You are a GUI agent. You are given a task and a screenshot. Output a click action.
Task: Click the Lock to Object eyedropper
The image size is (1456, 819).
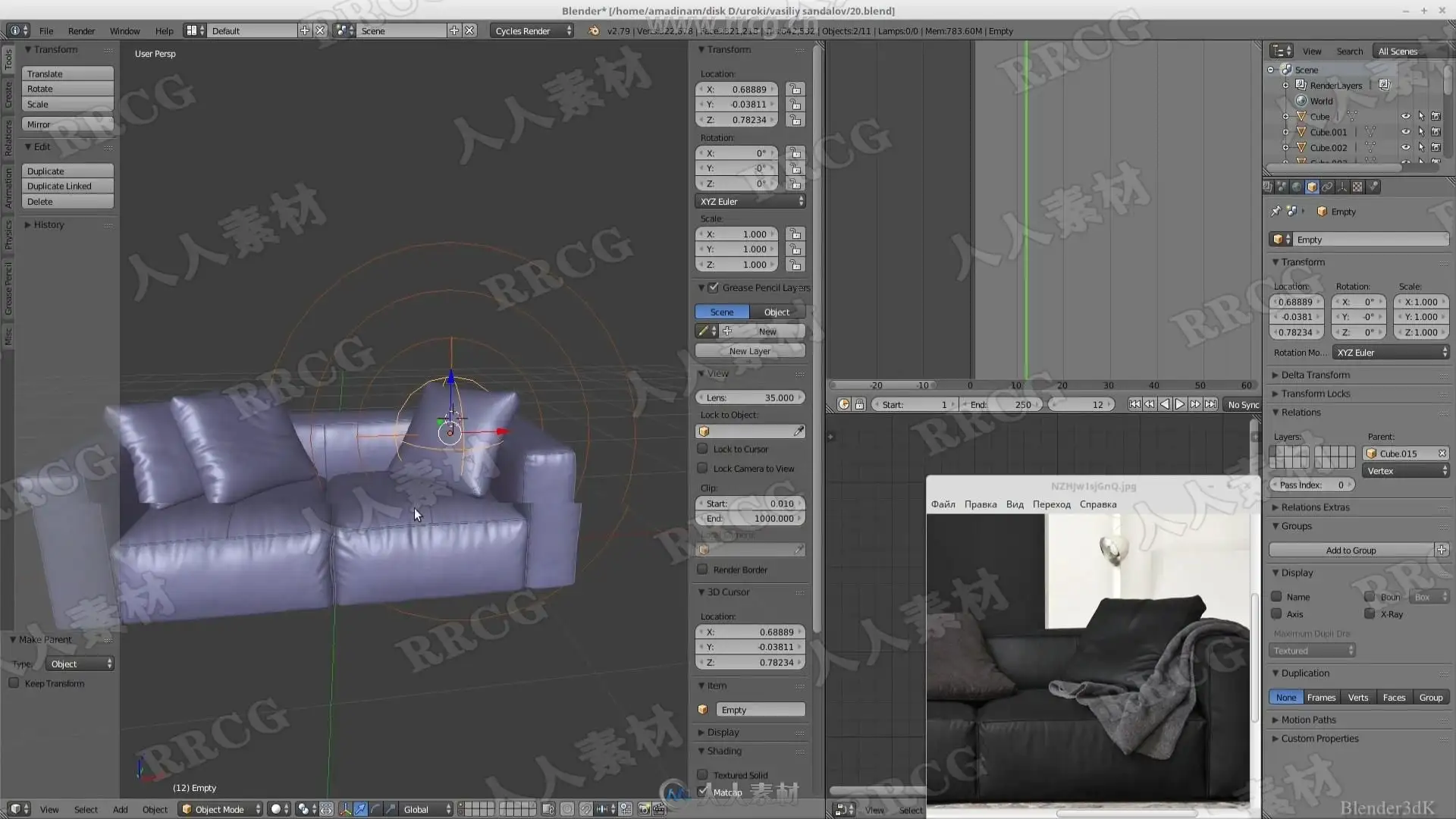pyautogui.click(x=799, y=431)
